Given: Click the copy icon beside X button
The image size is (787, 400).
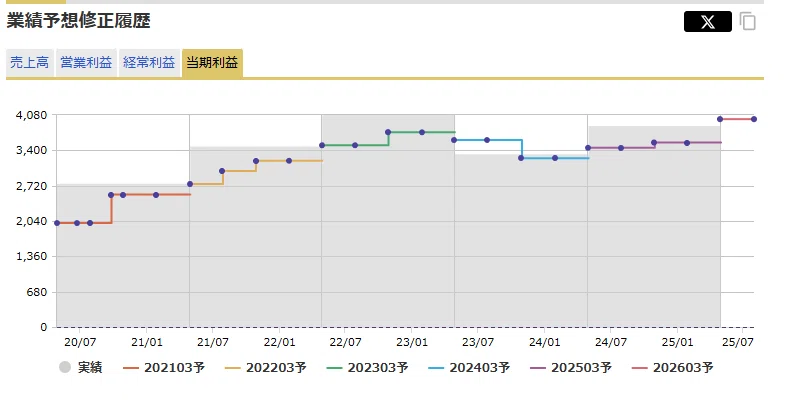Looking at the screenshot, I should coord(747,22).
